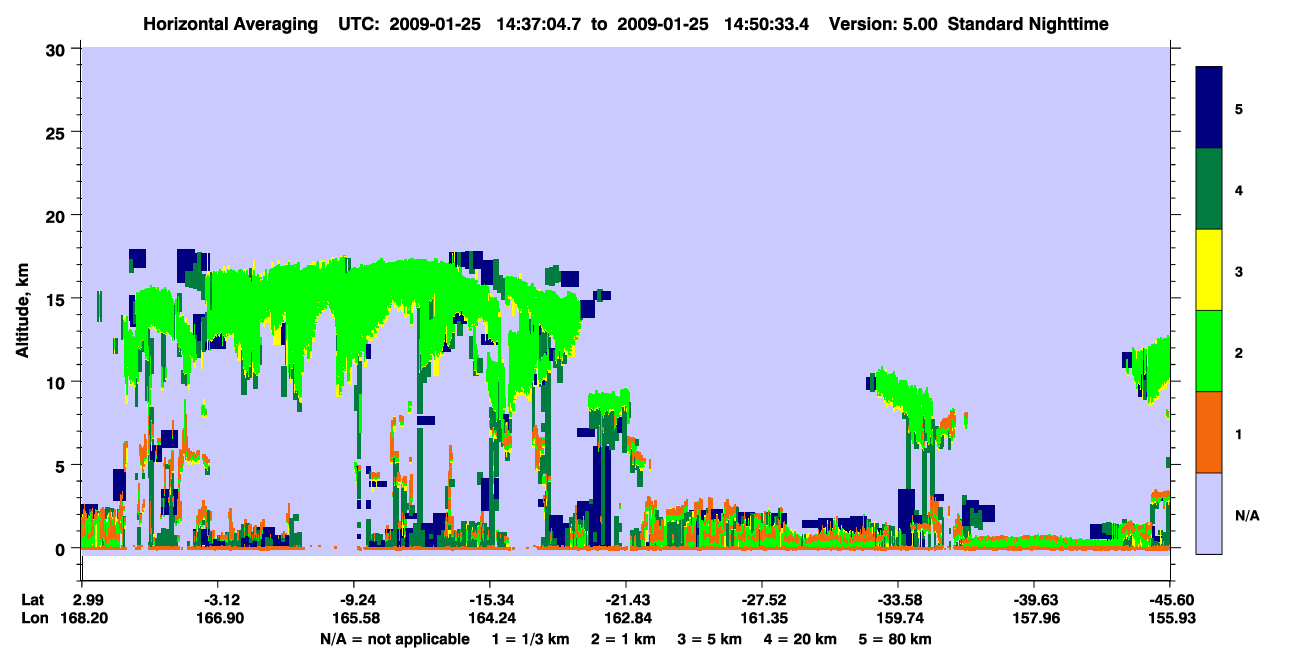The image size is (1300, 667).
Task: Select the dark green colorbar segment labeled 4
Action: pos(1209,189)
